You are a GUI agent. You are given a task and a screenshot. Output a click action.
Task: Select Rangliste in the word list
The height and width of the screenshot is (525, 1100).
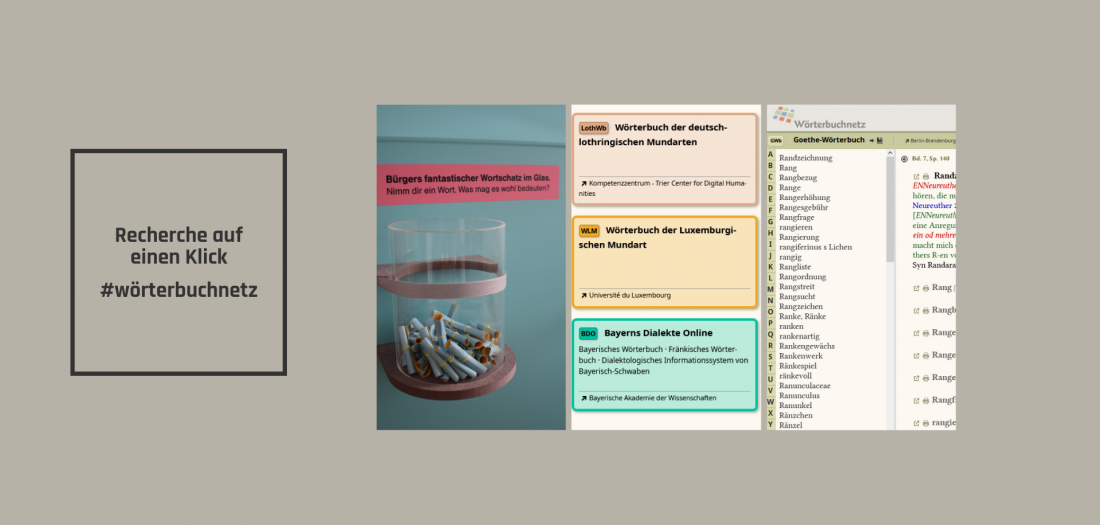(796, 267)
